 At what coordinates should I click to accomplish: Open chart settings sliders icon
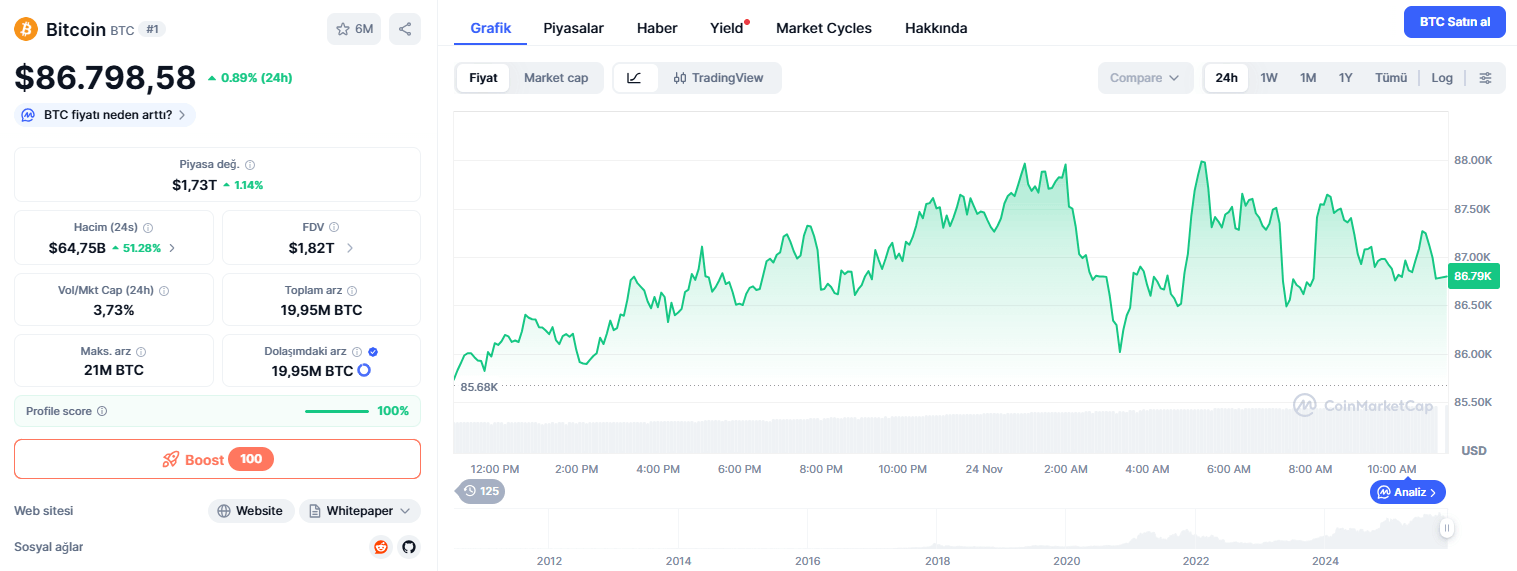[x=1486, y=78]
